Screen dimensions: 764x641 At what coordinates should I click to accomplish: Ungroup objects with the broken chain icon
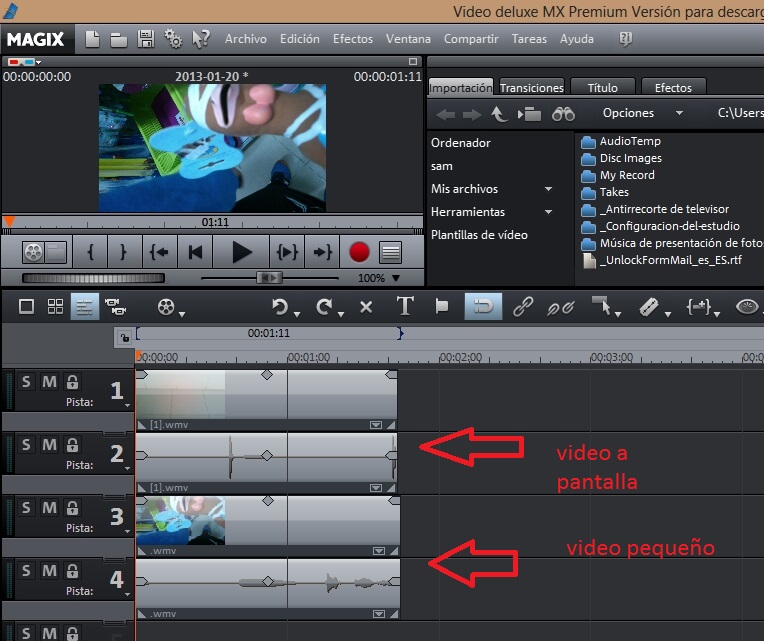pos(560,307)
